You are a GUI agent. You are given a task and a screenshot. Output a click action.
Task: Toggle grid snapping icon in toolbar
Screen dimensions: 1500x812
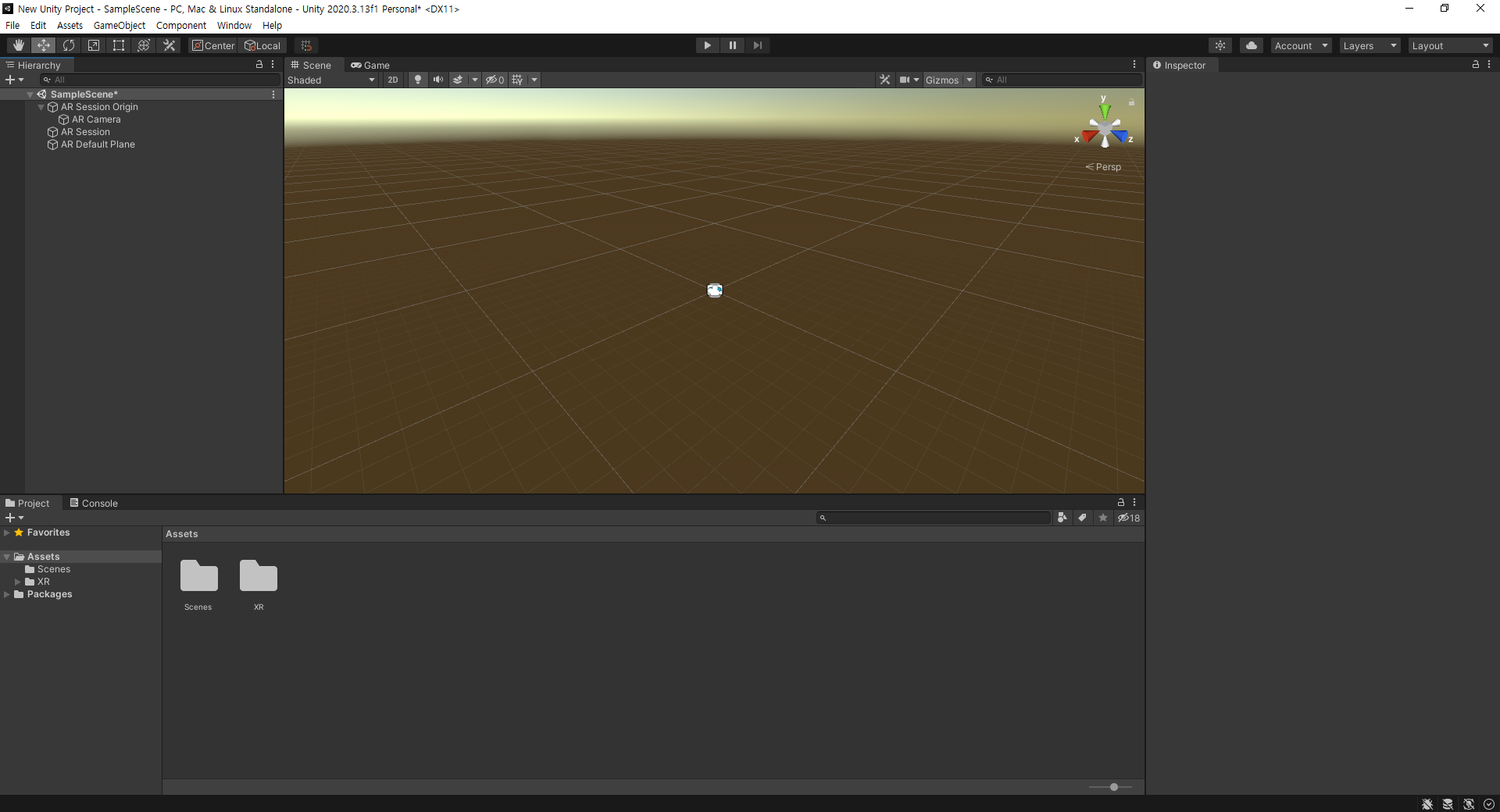306,45
